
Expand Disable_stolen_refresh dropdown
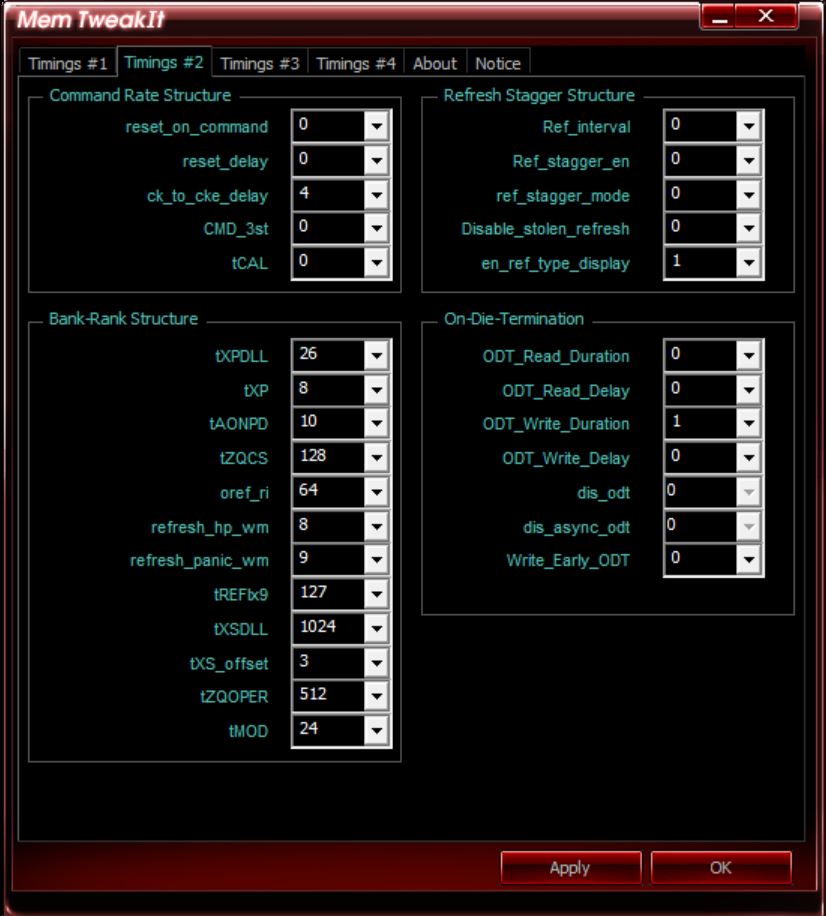tap(748, 228)
